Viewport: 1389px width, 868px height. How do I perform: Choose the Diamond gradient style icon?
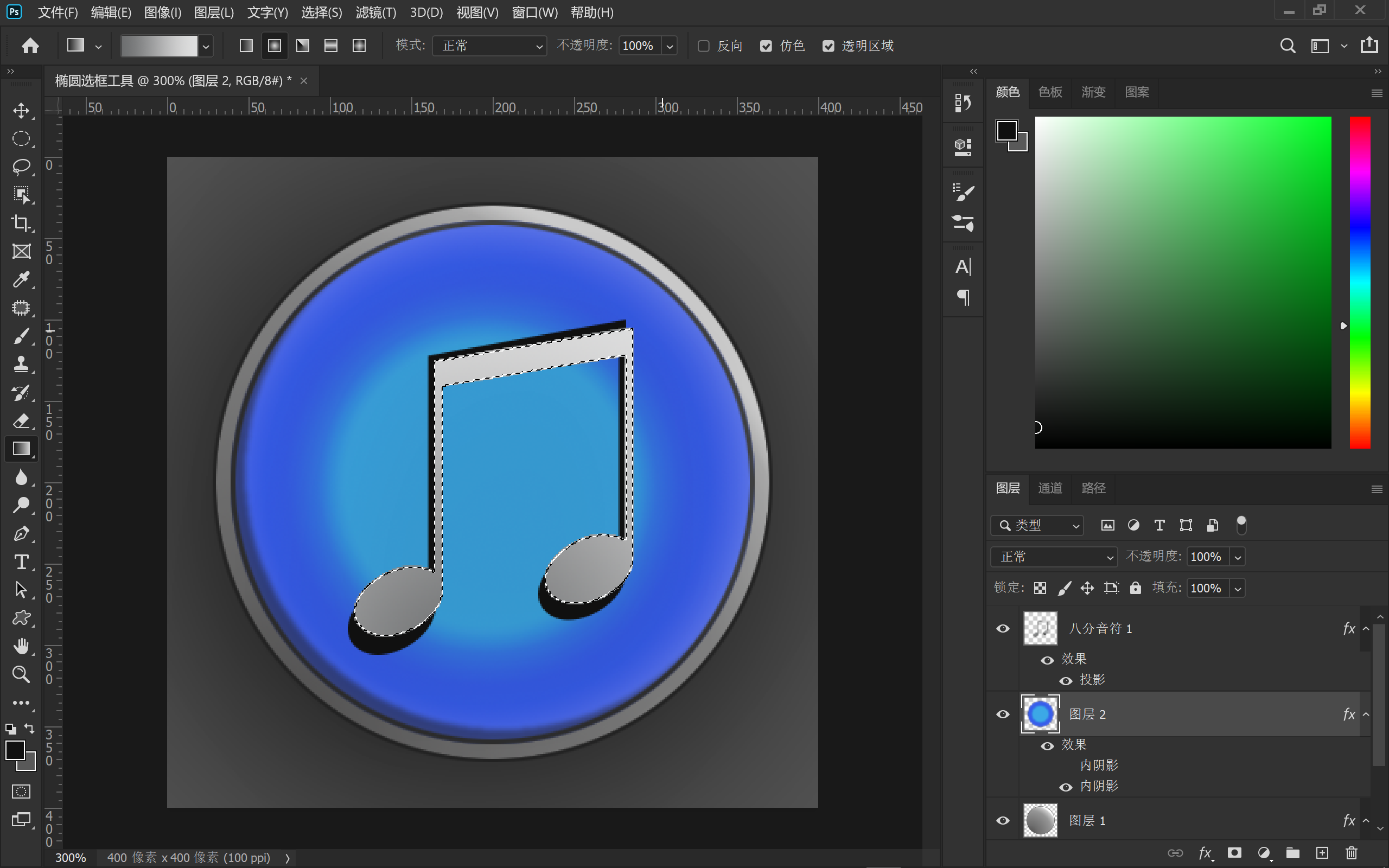359,46
